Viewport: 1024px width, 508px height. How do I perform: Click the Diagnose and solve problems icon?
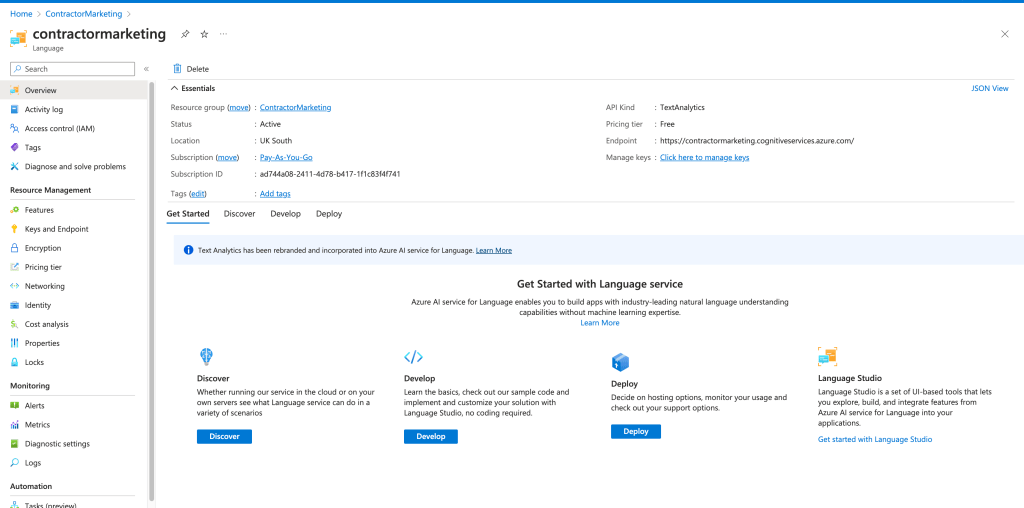pyautogui.click(x=14, y=166)
